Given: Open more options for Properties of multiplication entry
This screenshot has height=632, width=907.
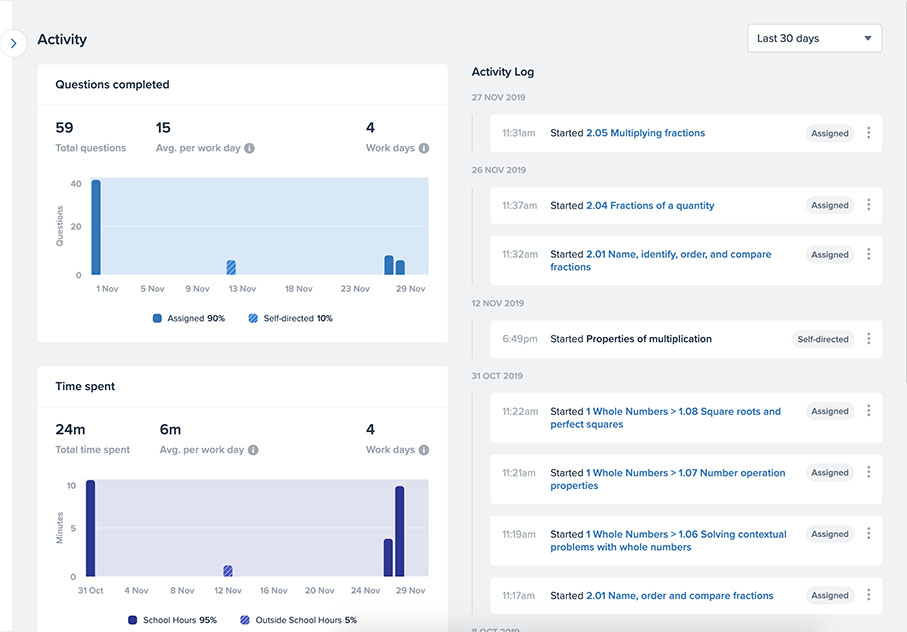Looking at the screenshot, I should [868, 339].
